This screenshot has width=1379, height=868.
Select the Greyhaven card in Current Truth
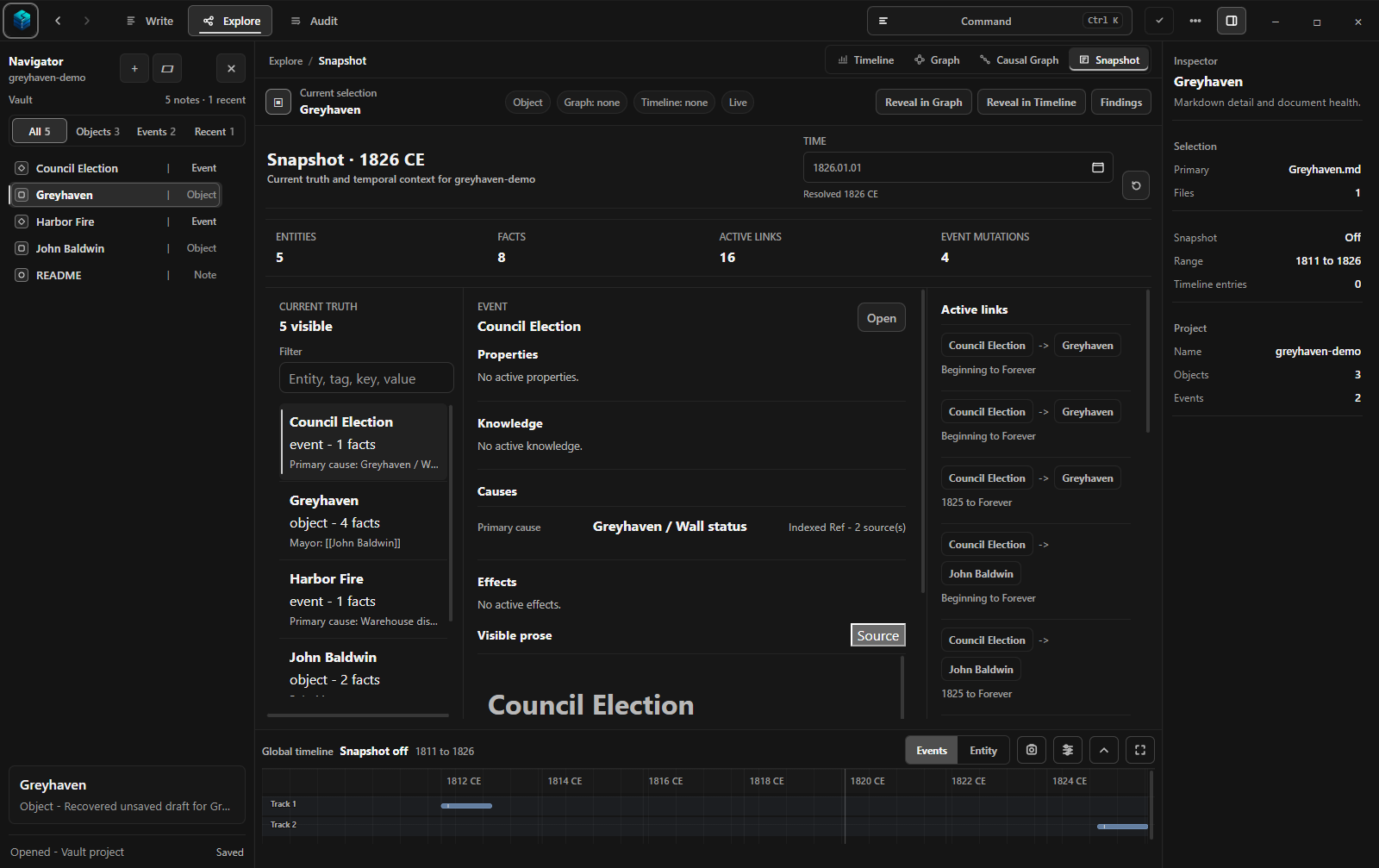pyautogui.click(x=364, y=520)
